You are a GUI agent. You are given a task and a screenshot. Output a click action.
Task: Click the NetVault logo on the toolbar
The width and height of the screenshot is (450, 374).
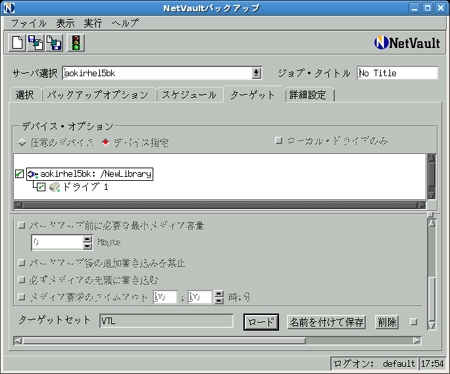pyautogui.click(x=407, y=43)
